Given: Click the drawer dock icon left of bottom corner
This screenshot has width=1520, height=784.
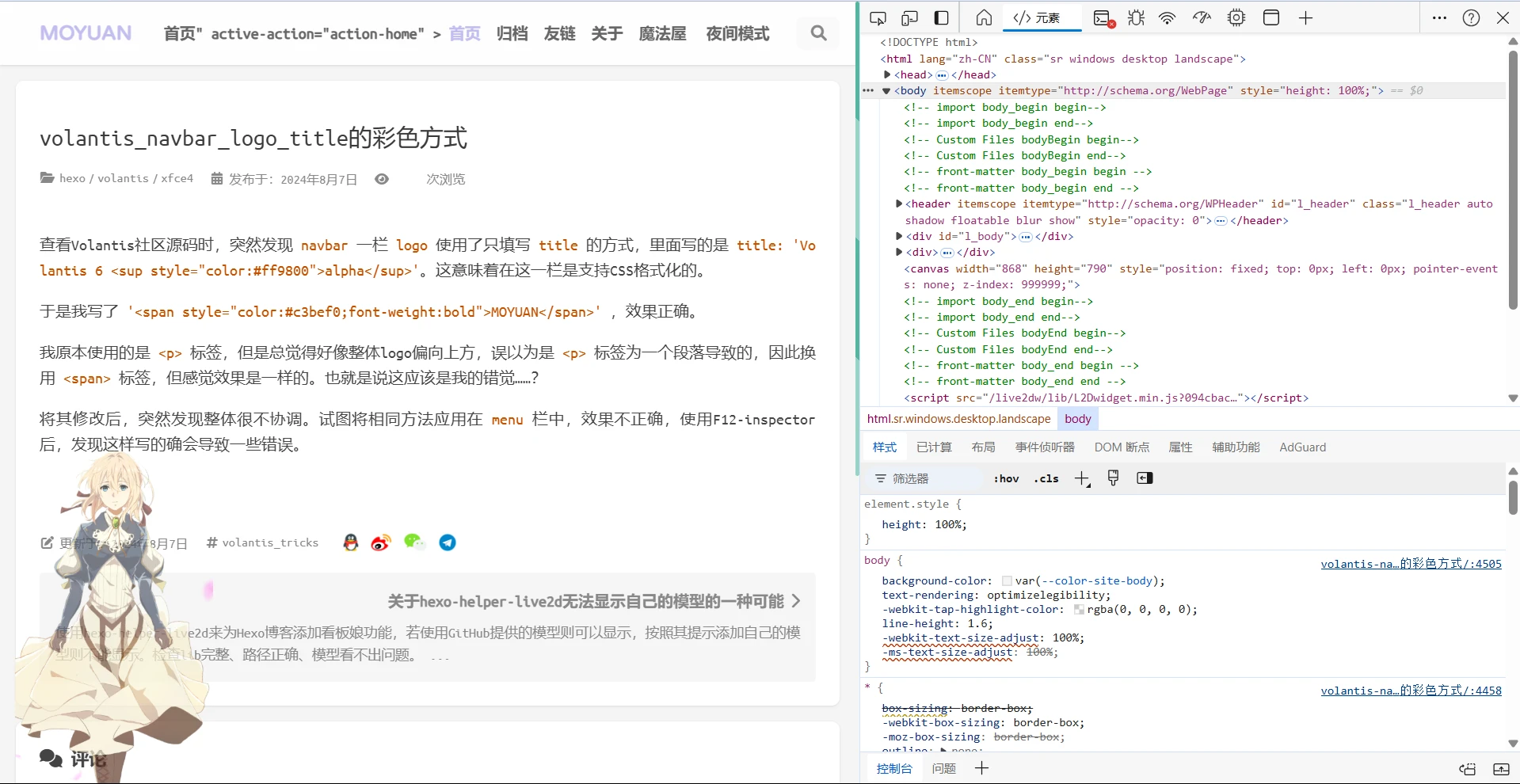Looking at the screenshot, I should coord(1468,769).
